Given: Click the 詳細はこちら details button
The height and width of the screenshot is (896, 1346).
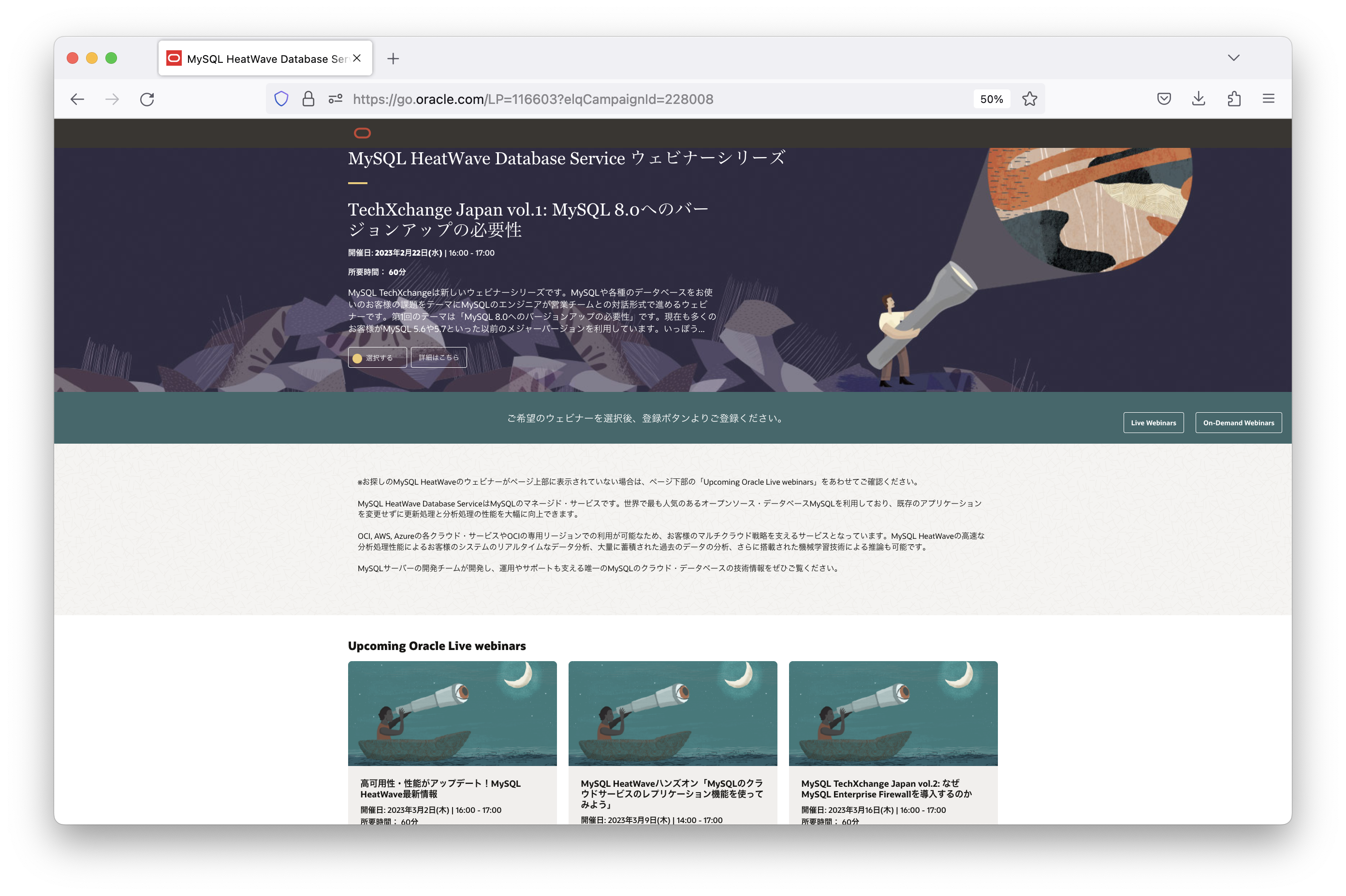Looking at the screenshot, I should tap(439, 358).
